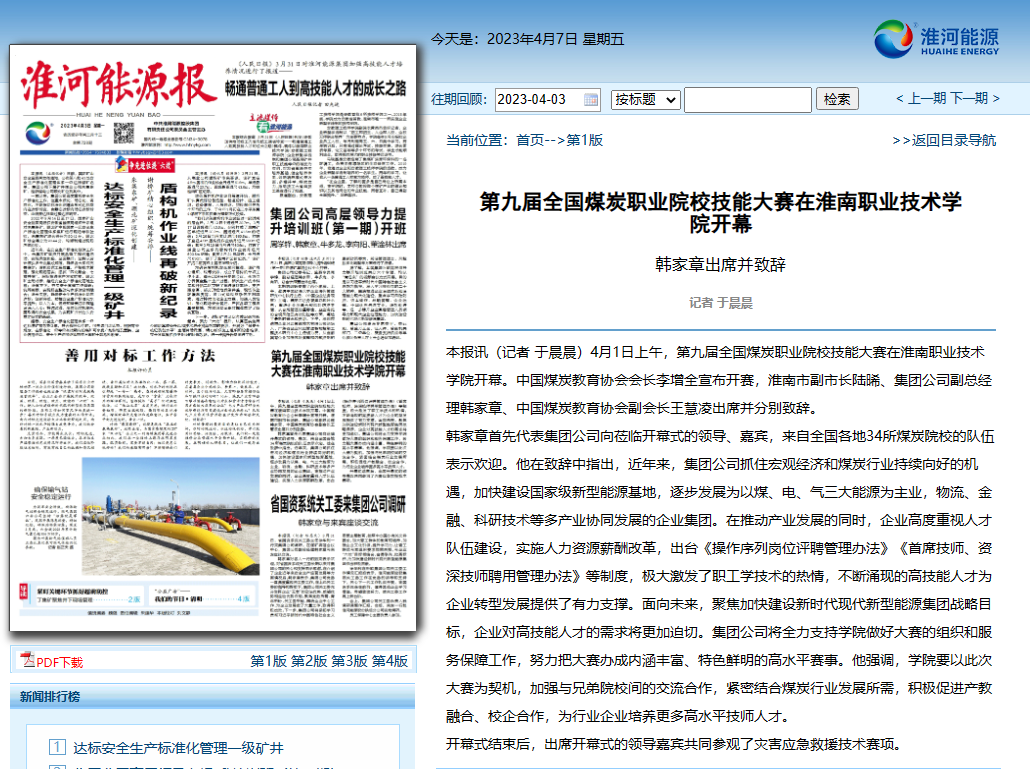Click the 检索 search button
The height and width of the screenshot is (769, 1030).
click(837, 99)
